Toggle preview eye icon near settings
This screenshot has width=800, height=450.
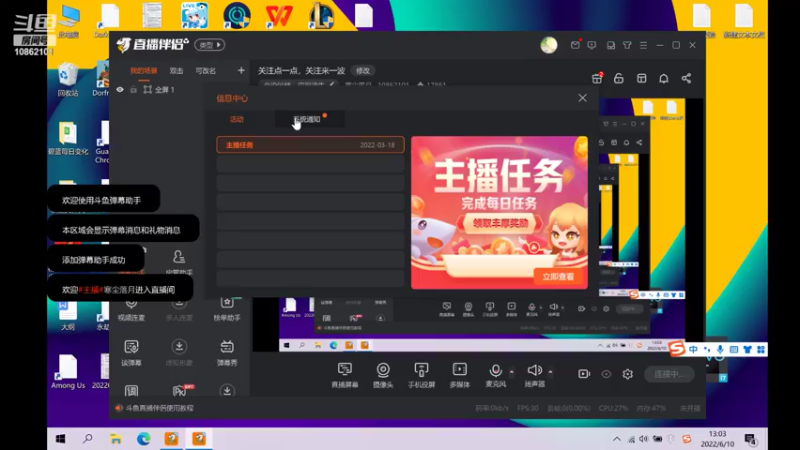click(606, 374)
